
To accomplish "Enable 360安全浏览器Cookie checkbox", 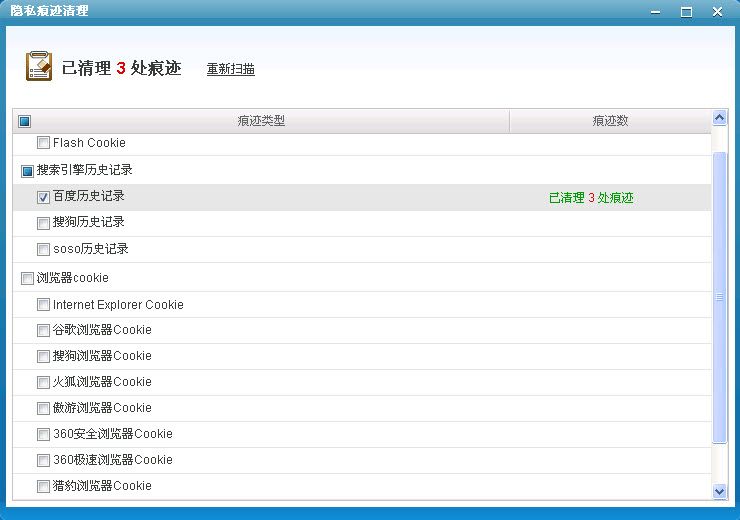I will 43,435.
